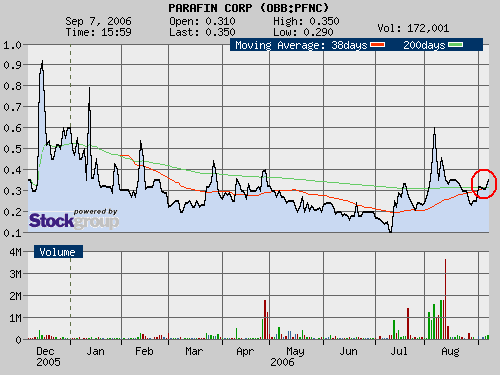Select the 'Last: 0.350' value
This screenshot has width=500, height=375.
coord(202,32)
